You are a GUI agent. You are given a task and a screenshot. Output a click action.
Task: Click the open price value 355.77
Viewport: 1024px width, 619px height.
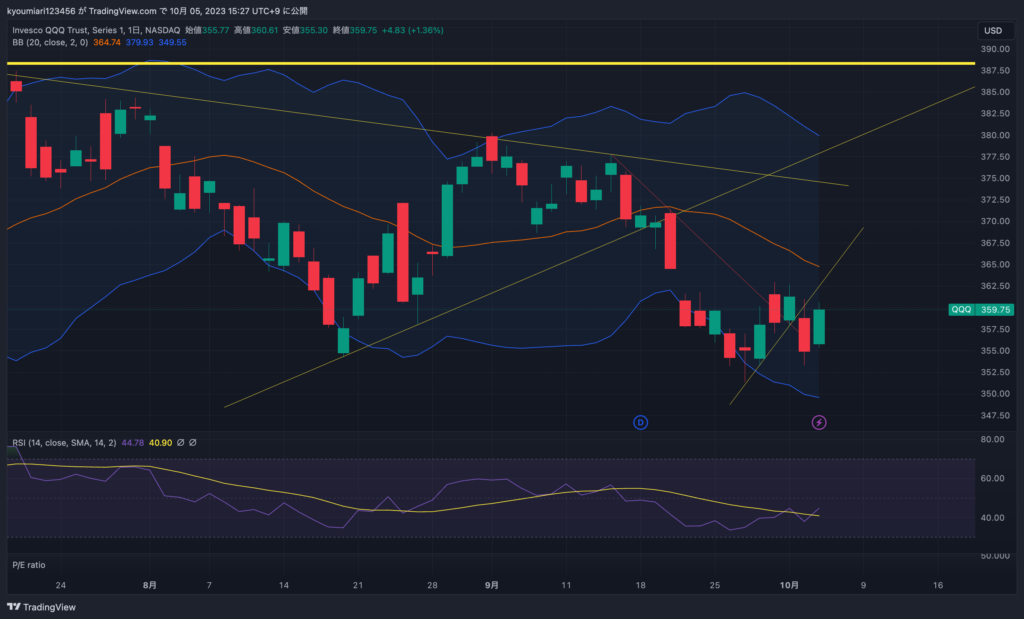[216, 30]
